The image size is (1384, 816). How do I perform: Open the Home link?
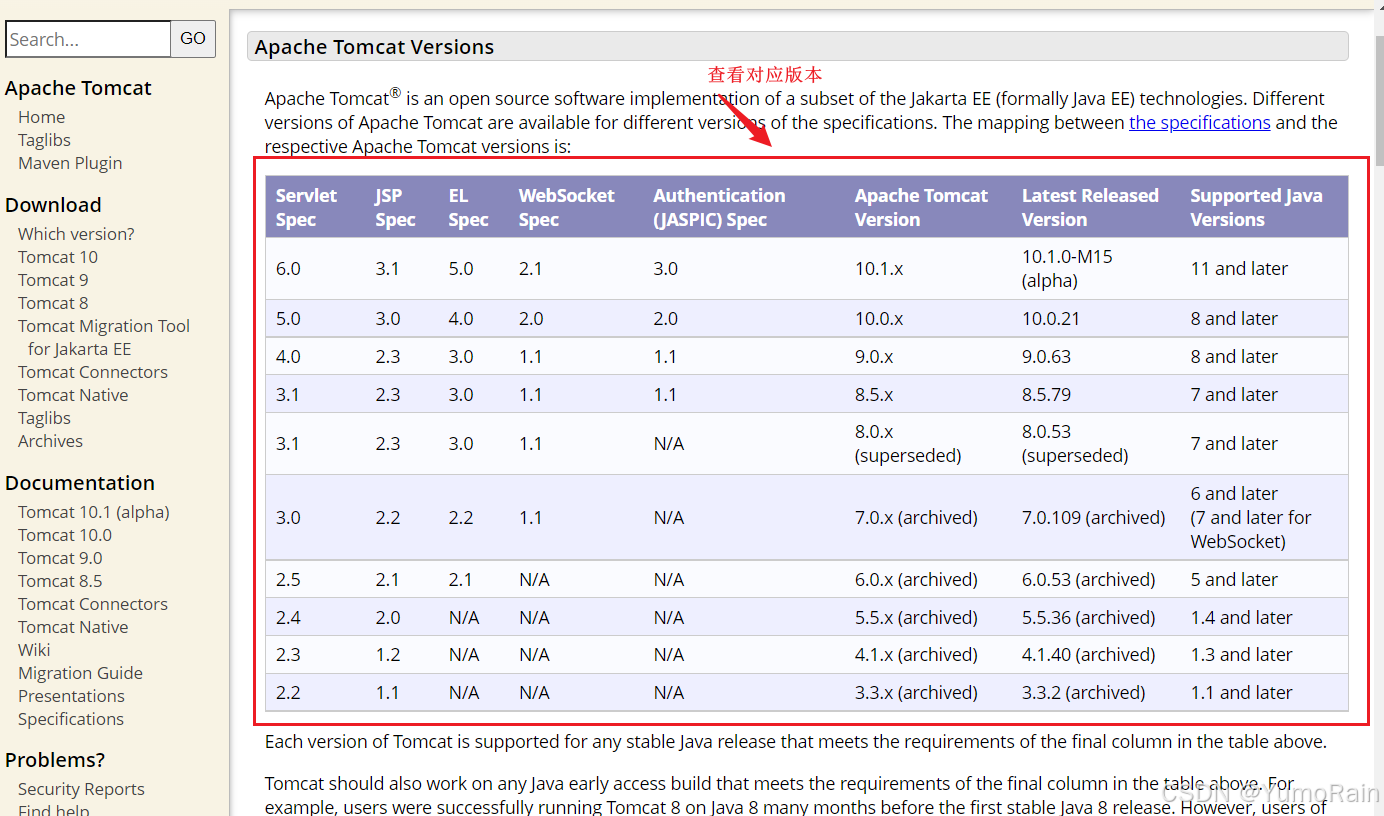click(41, 117)
